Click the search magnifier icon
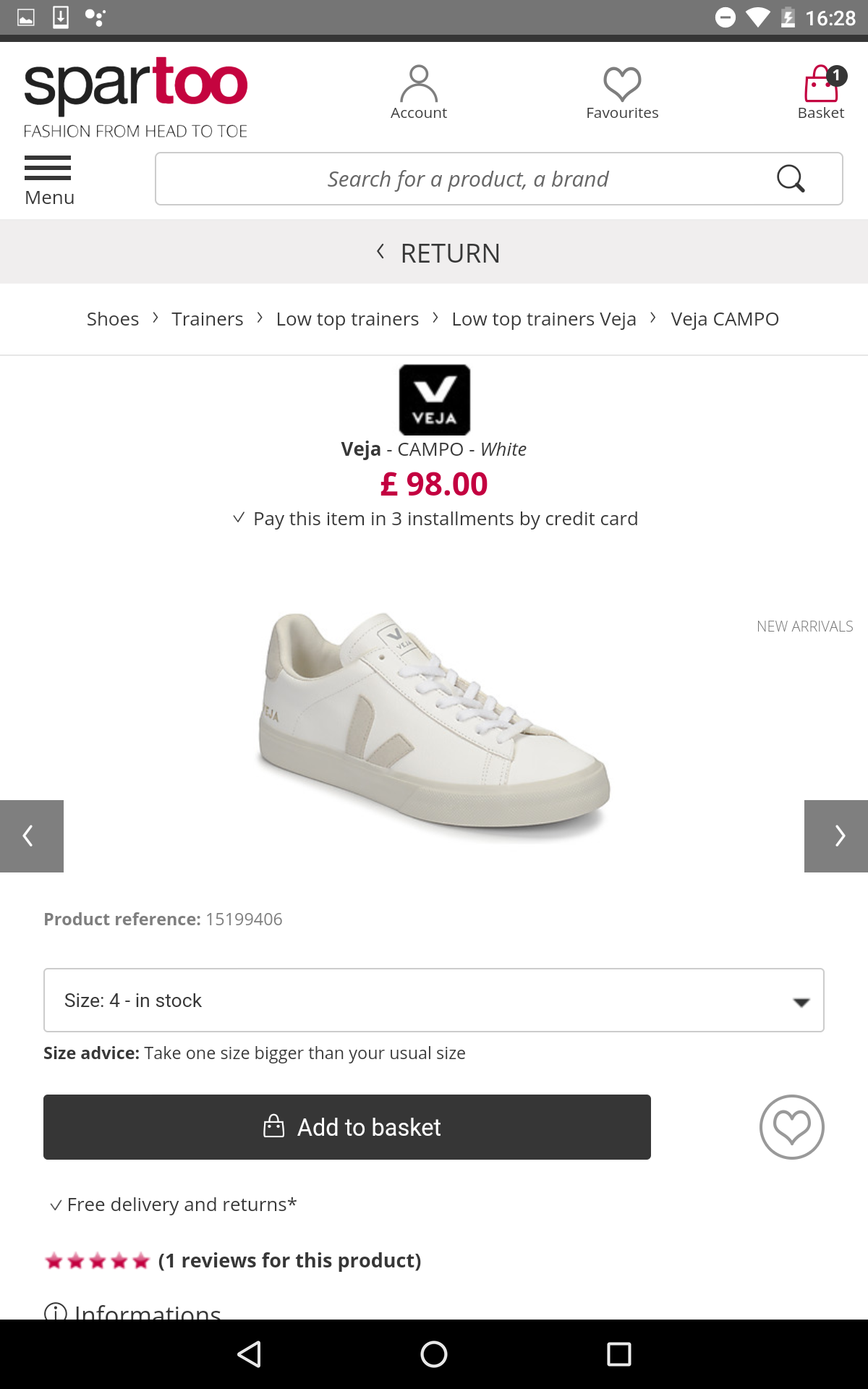 click(x=791, y=179)
